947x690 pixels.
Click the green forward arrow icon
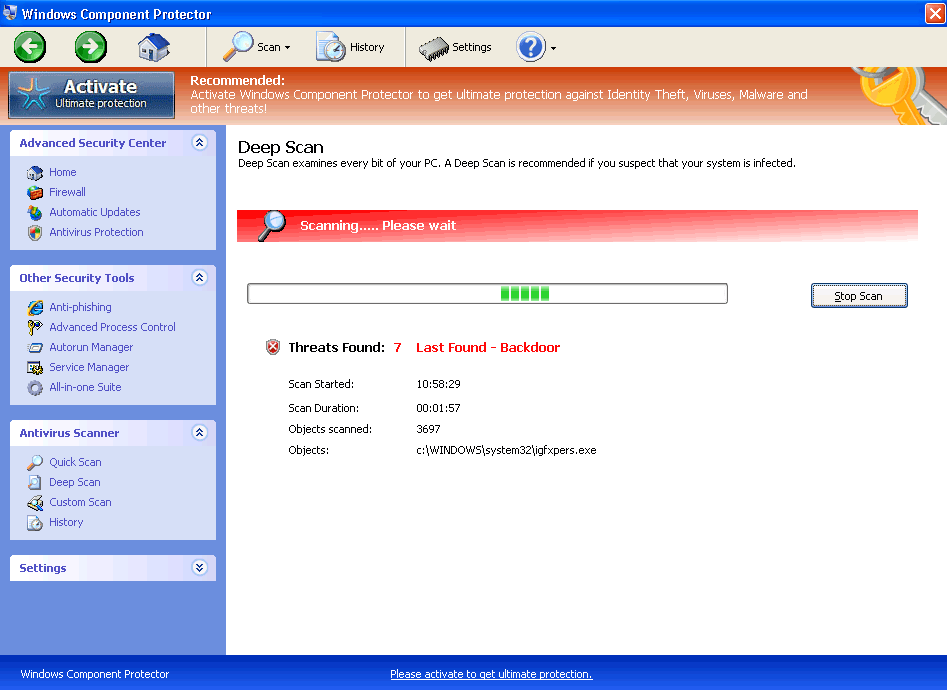[91, 46]
